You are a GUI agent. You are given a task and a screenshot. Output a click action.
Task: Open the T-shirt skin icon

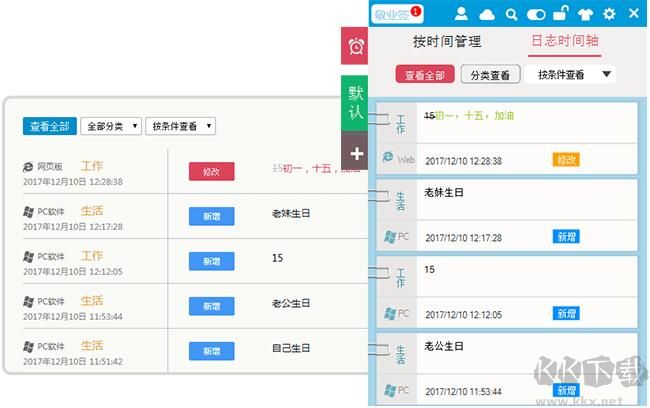tap(585, 15)
